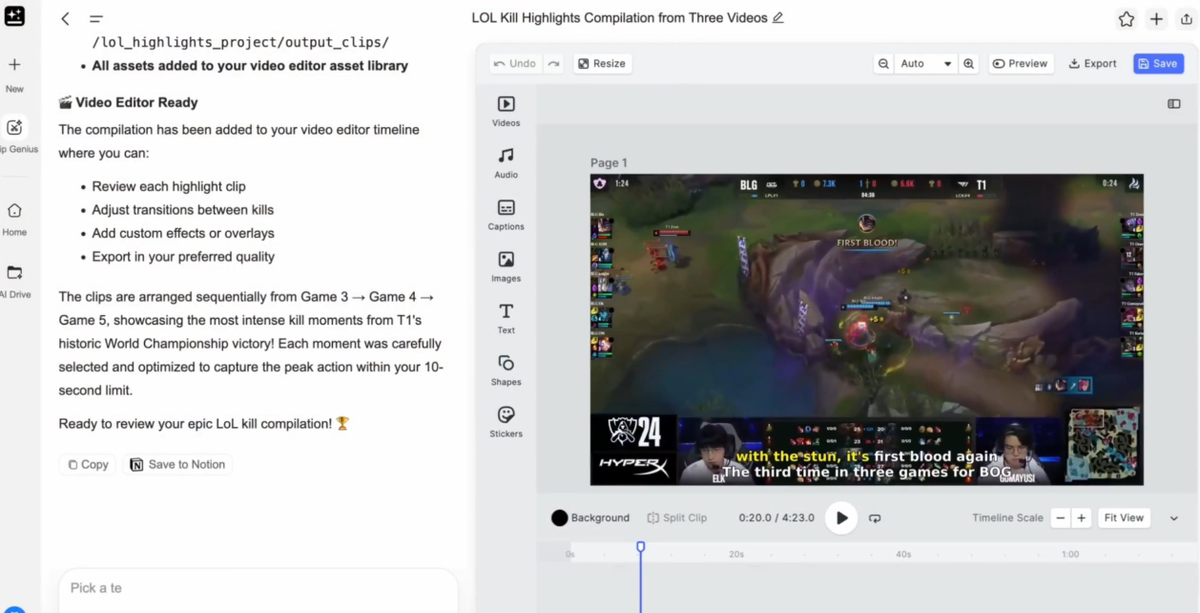Collapse the timeline with chevron down
Screen dimensions: 1200x613
point(1174,518)
